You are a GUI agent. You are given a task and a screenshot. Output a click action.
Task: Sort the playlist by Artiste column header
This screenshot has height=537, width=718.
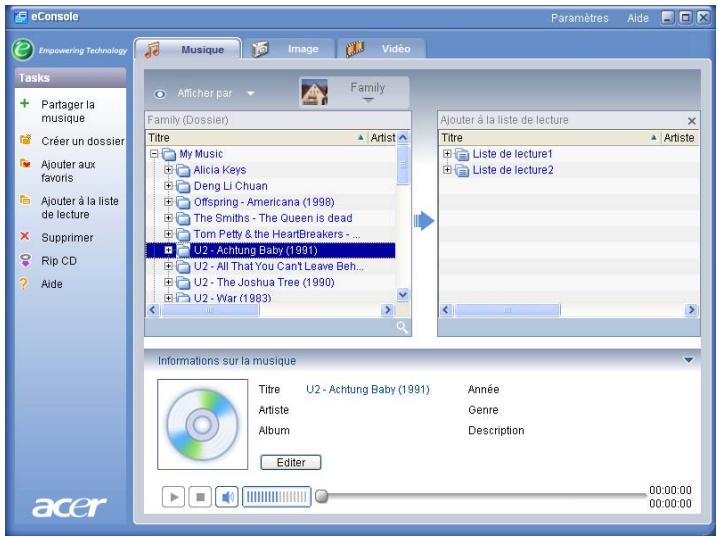[680, 138]
